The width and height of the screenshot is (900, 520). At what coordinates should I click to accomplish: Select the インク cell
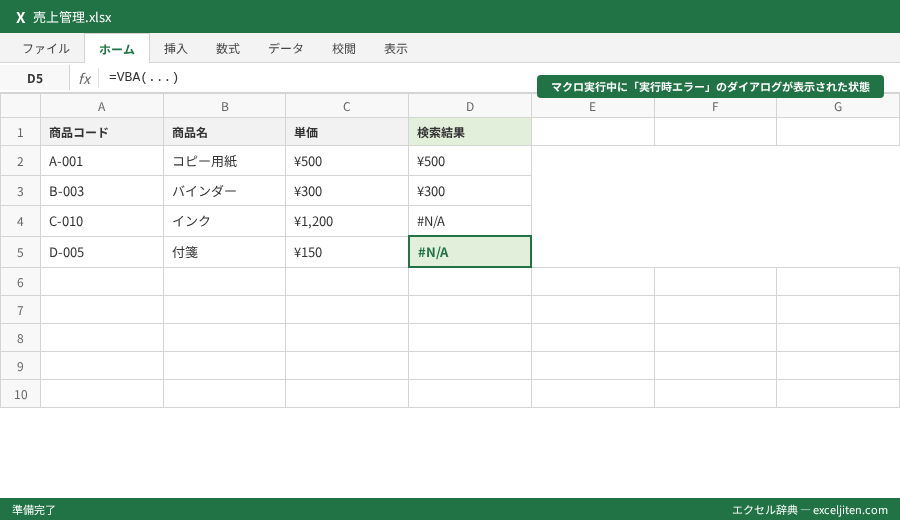point(224,221)
